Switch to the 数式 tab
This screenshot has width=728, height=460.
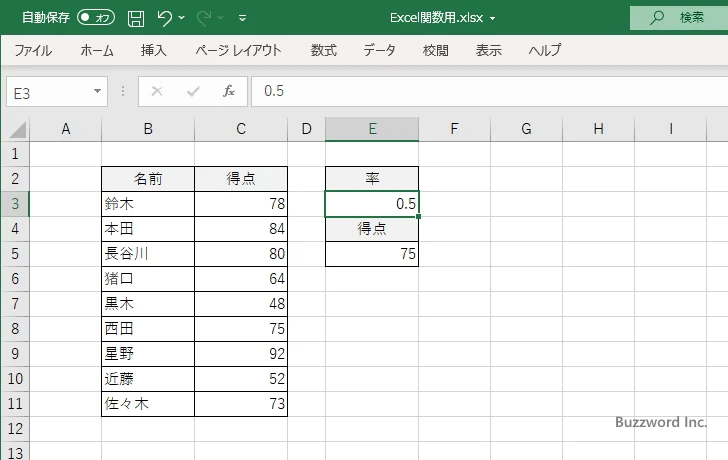tap(324, 50)
